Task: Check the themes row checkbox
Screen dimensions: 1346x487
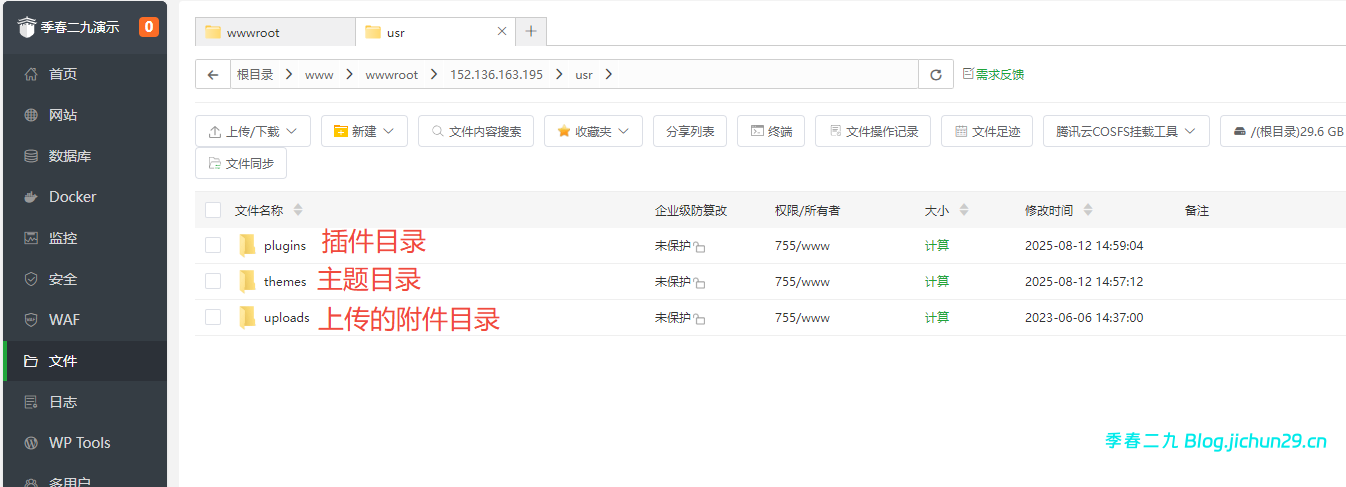Action: pos(213,281)
